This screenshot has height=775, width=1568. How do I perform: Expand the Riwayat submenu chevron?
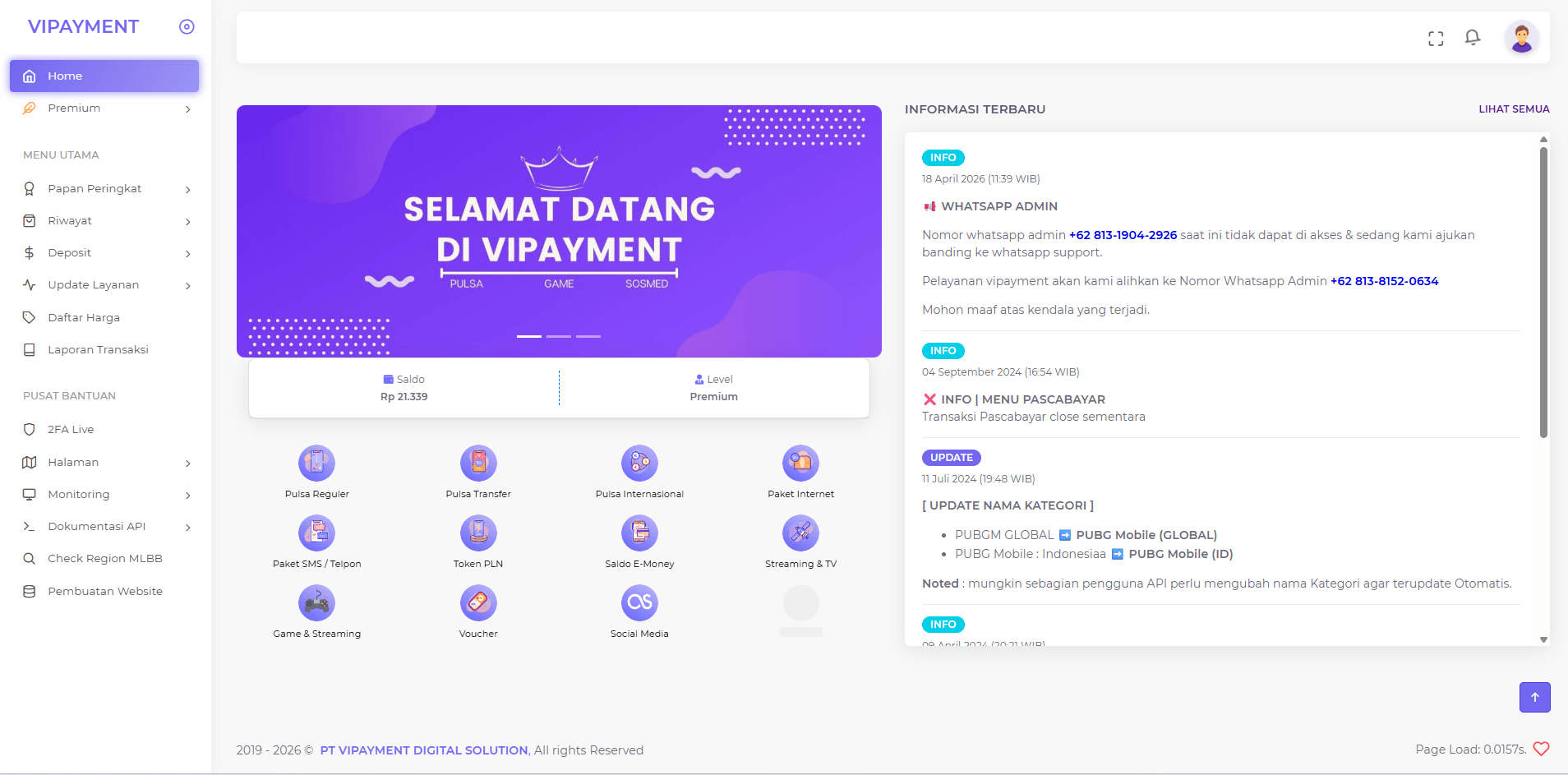(x=188, y=221)
